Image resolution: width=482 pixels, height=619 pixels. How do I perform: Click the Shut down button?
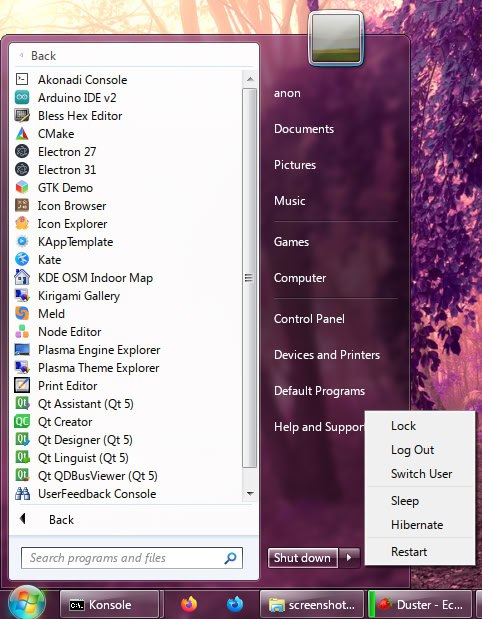(303, 558)
